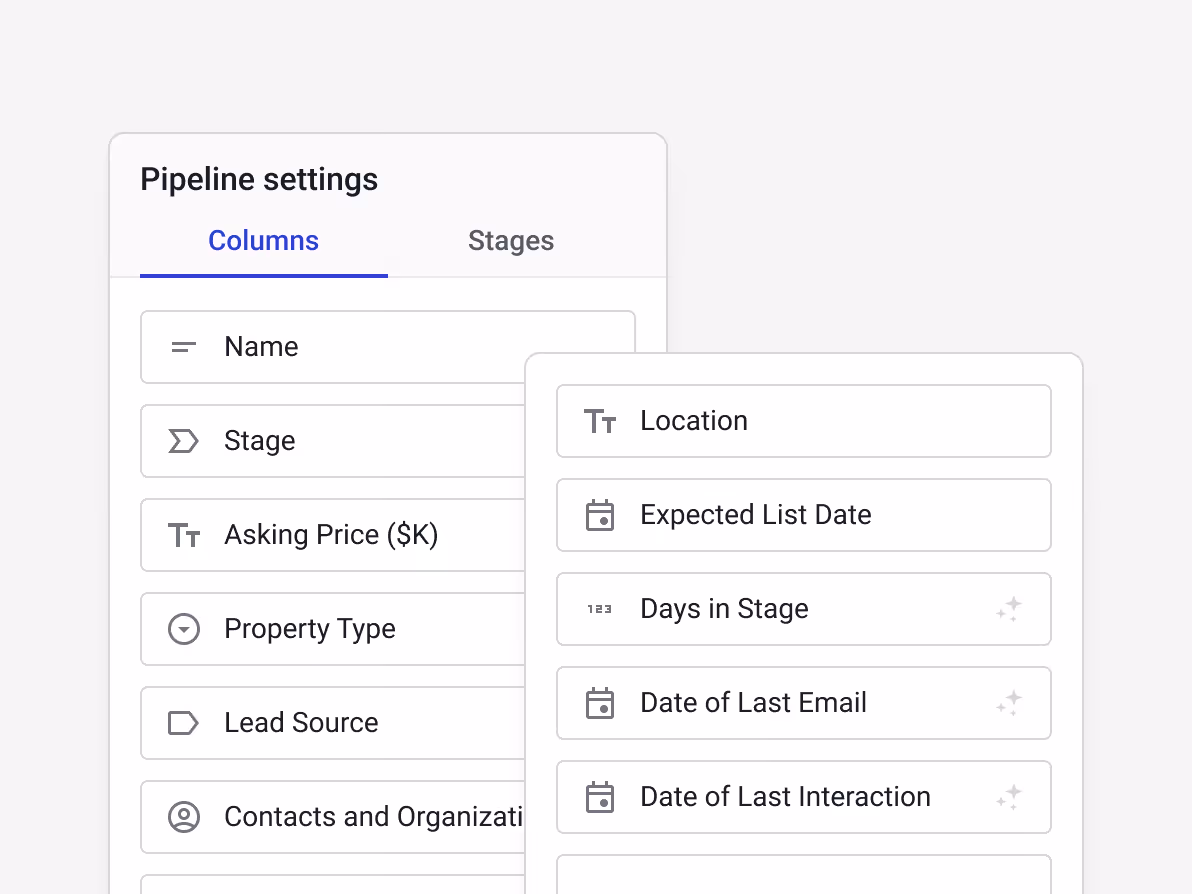Click the Date of Last Interaction calendar icon
The image size is (1192, 894).
click(x=600, y=797)
